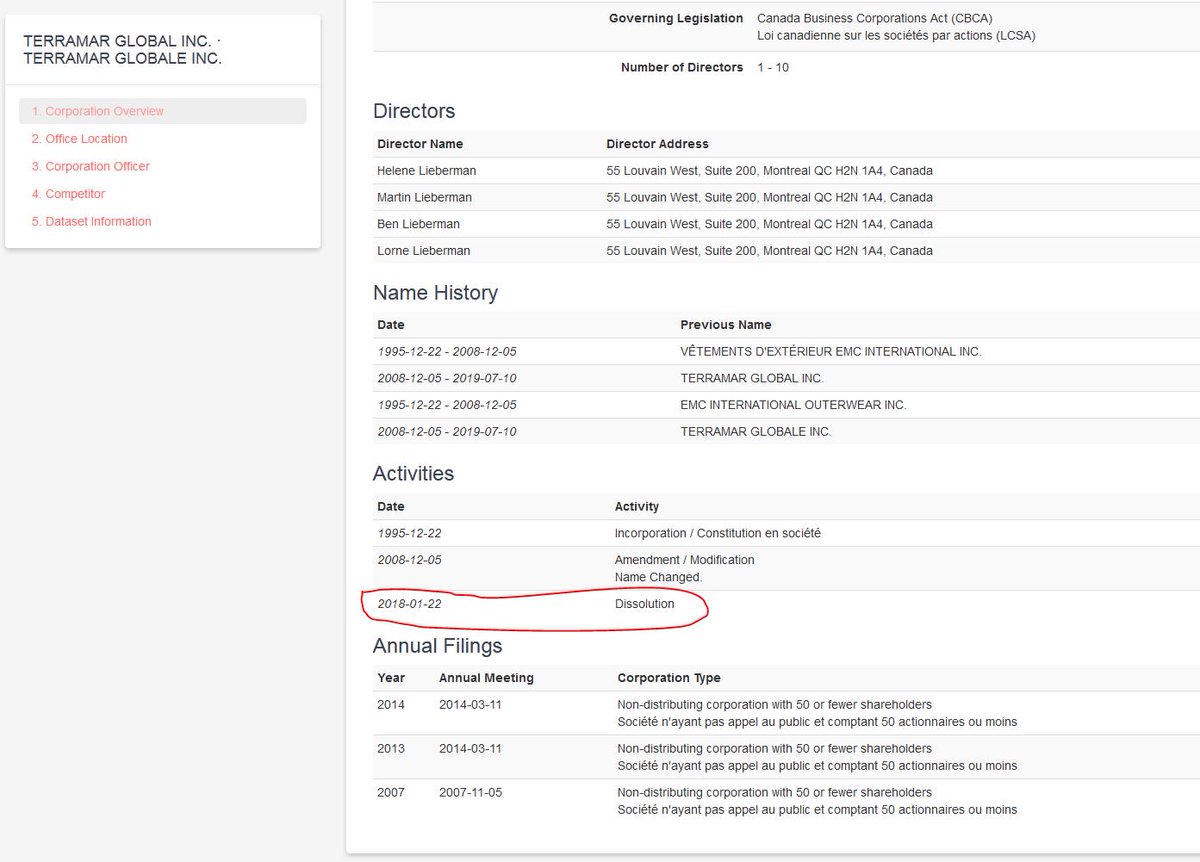
Task: Select the 2013 annual filing year
Action: click(391, 749)
